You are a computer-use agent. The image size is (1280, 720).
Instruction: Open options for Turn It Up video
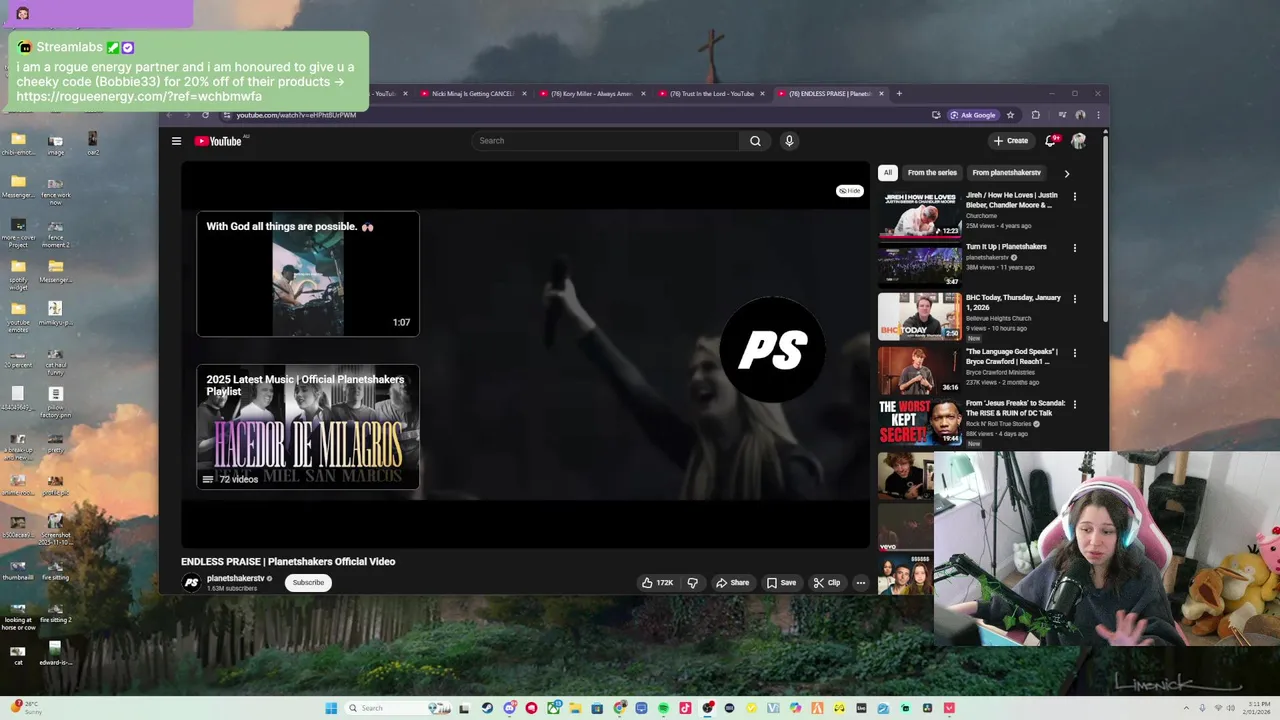pos(1075,248)
